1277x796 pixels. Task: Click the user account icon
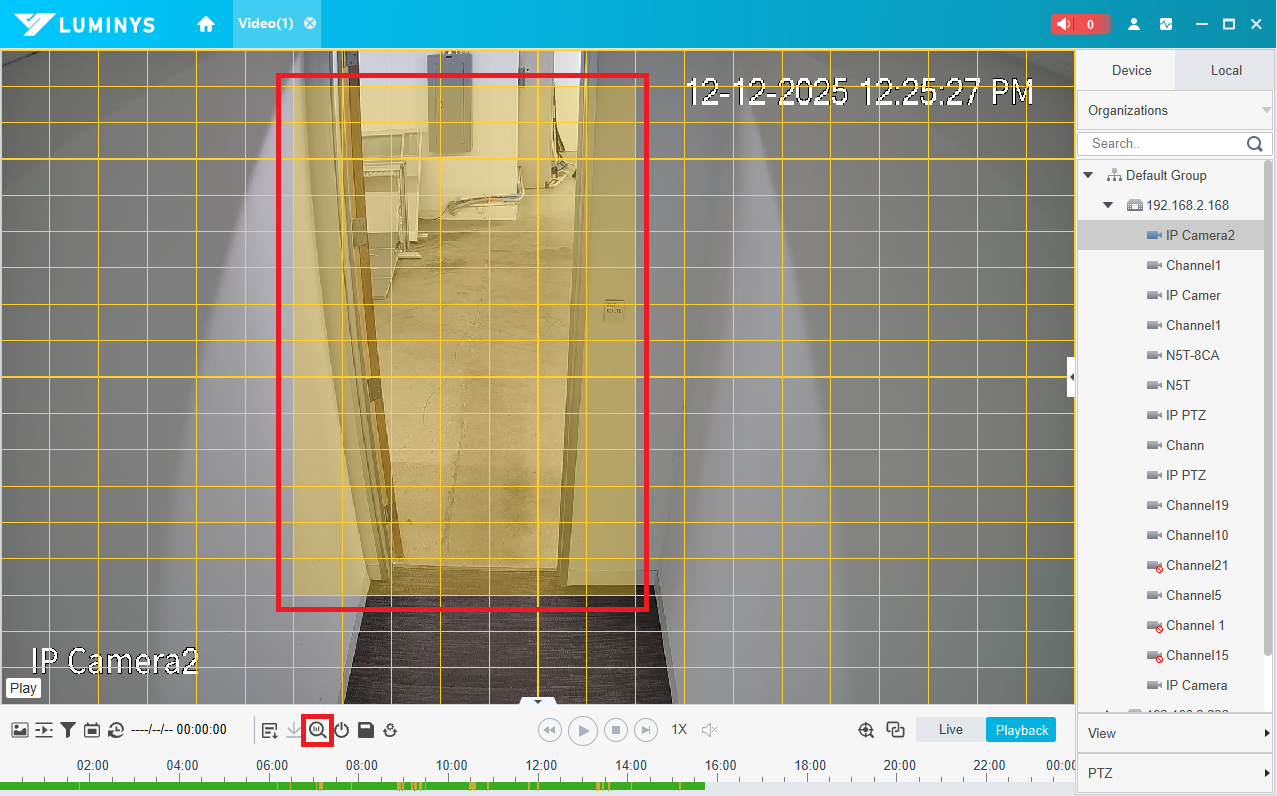point(1134,24)
